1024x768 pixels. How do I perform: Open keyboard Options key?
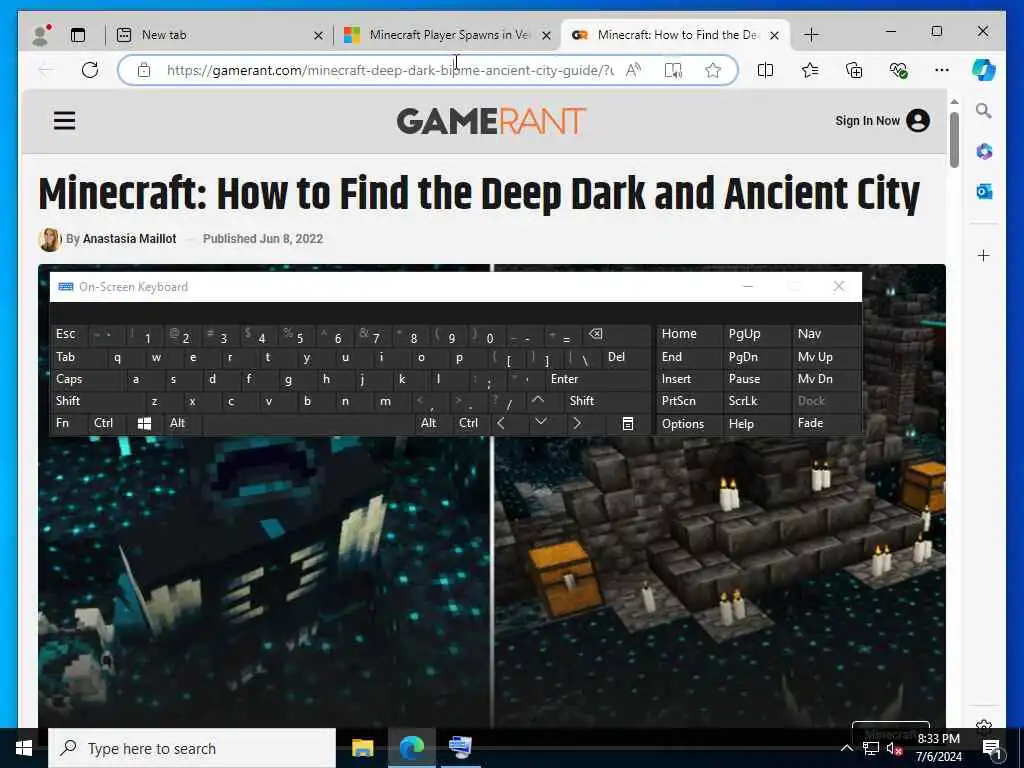click(688, 424)
